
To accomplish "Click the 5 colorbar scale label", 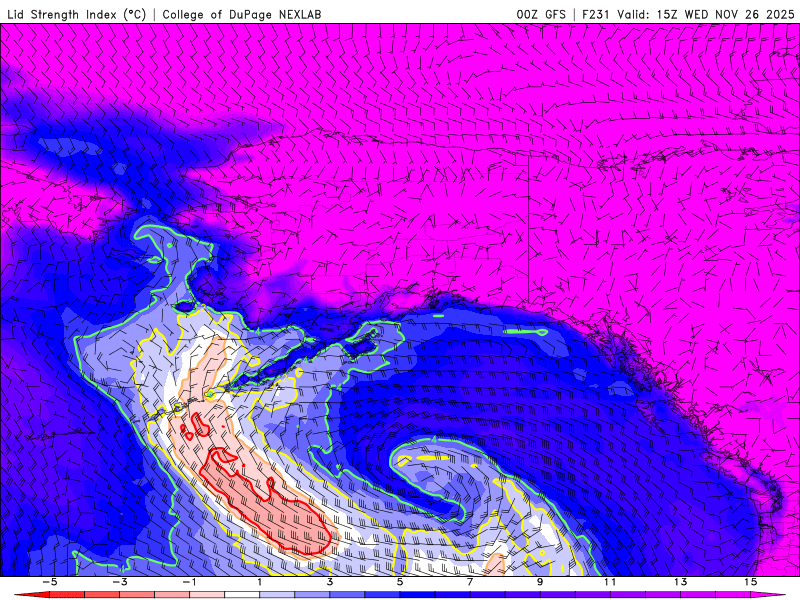I will (400, 582).
